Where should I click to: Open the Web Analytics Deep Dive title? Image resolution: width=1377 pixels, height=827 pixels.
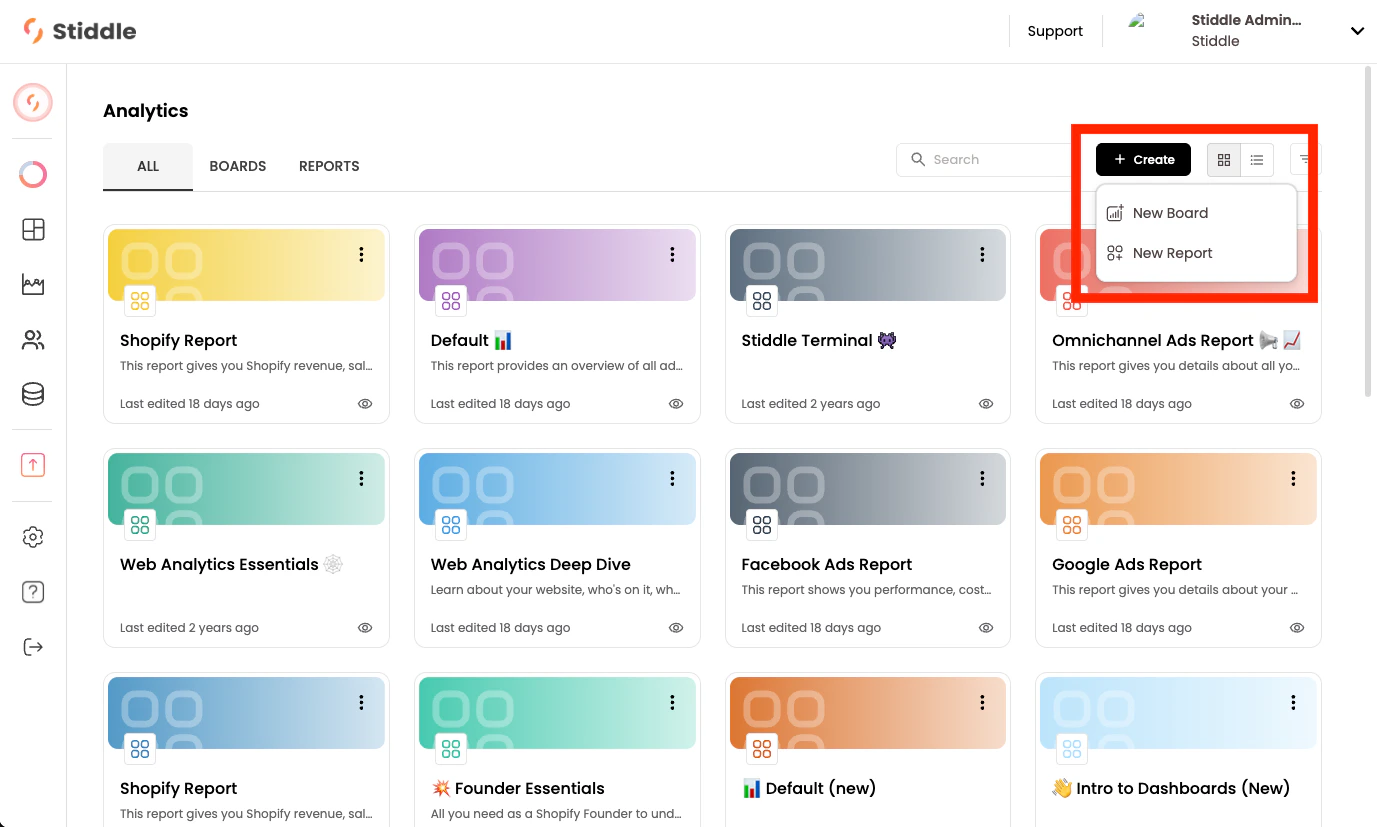click(531, 565)
